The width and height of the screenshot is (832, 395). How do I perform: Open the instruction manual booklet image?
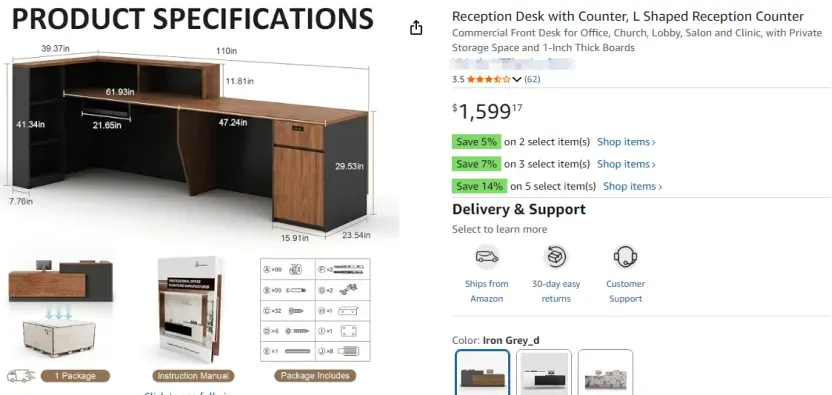tap(192, 308)
